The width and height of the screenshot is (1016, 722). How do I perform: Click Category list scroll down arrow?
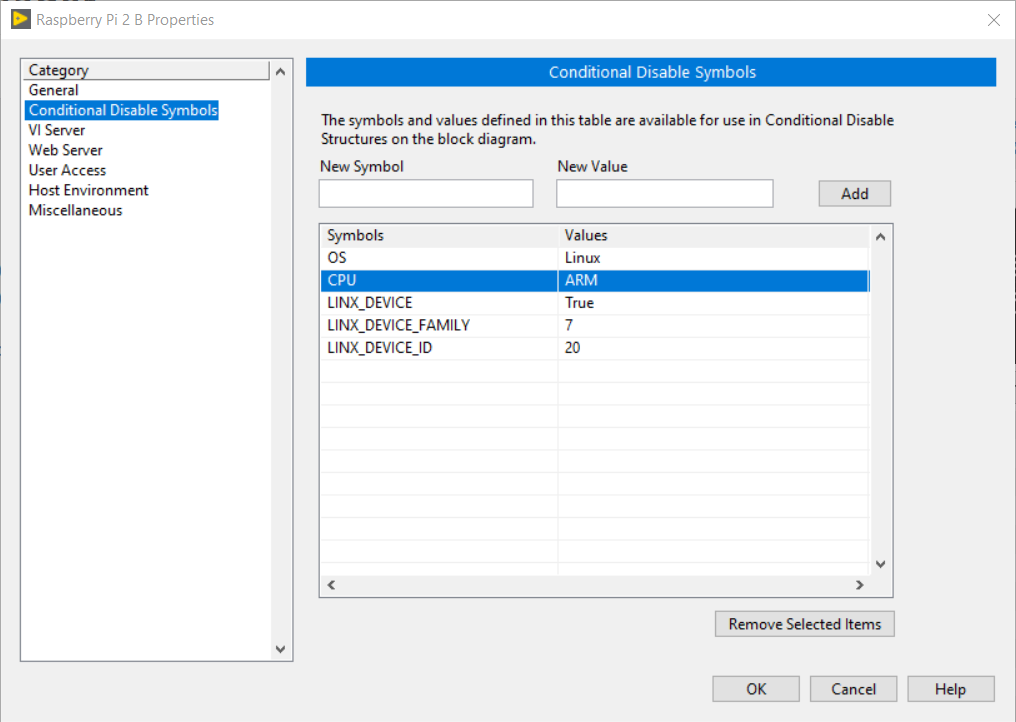(281, 649)
